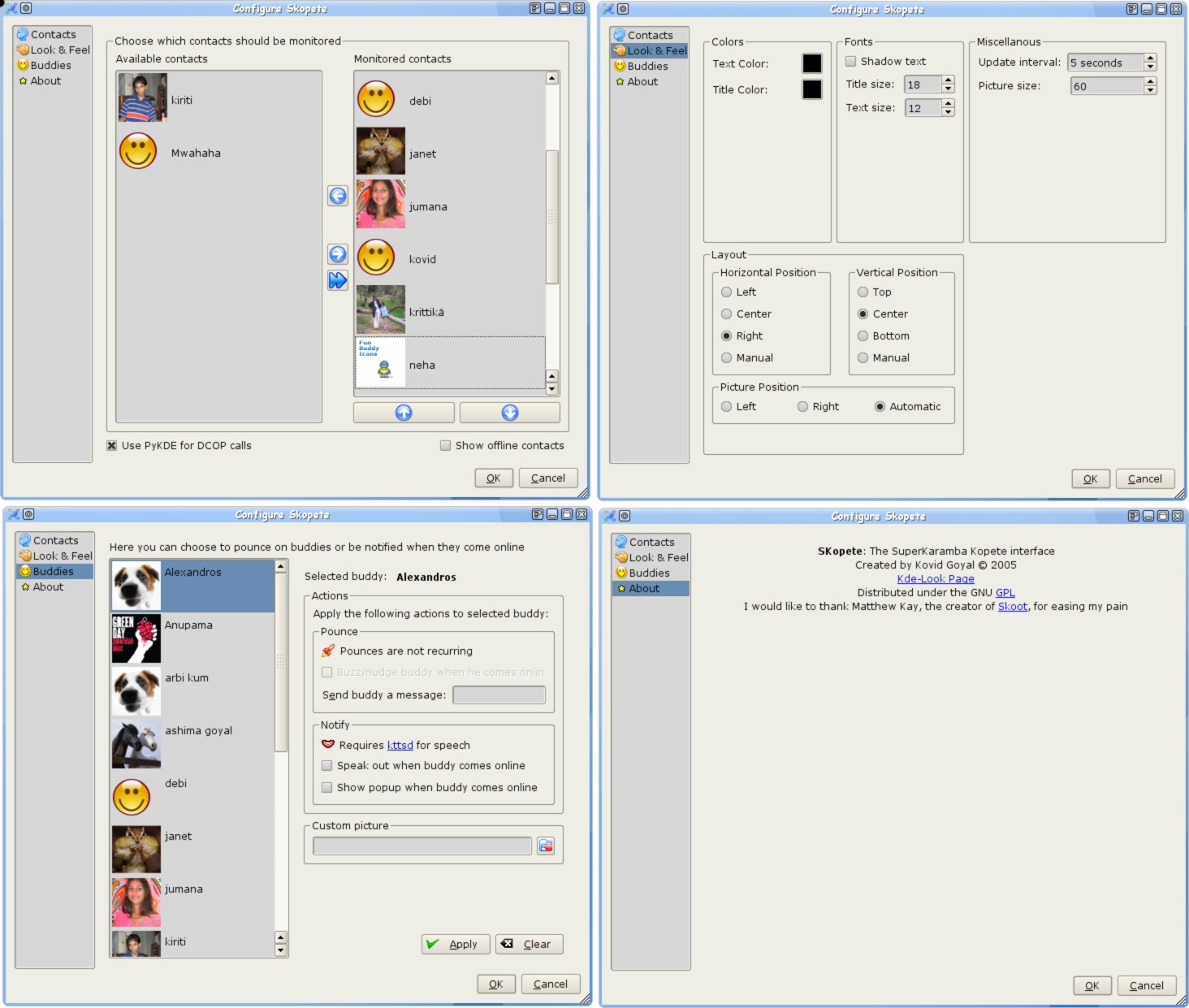Add selected contact with single right arrow
The width and height of the screenshot is (1189, 1008).
[x=338, y=254]
